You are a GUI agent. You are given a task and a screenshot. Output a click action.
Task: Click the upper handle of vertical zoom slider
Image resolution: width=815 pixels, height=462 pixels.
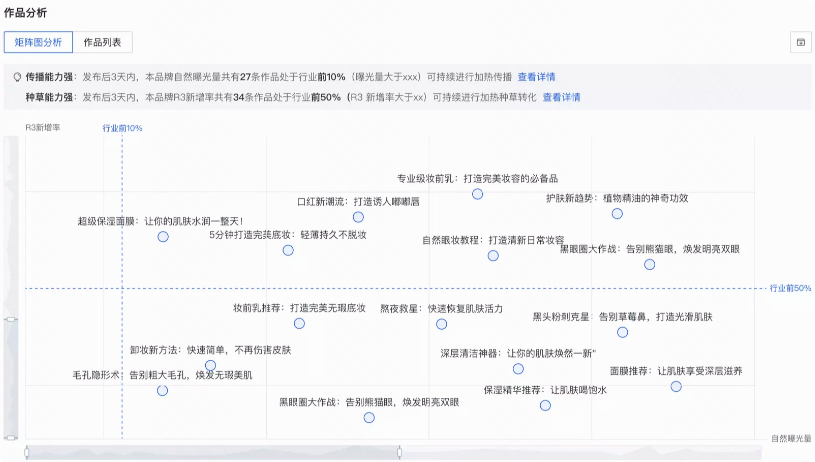[11, 319]
